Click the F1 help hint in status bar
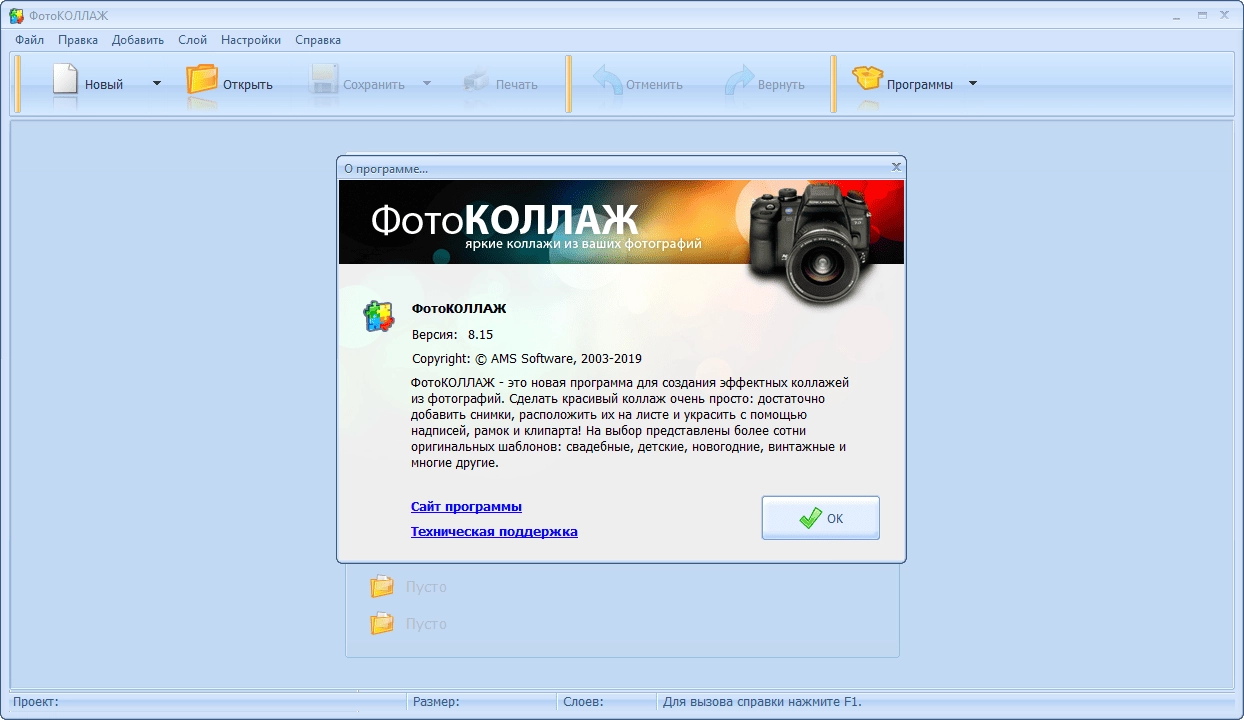 click(x=762, y=702)
